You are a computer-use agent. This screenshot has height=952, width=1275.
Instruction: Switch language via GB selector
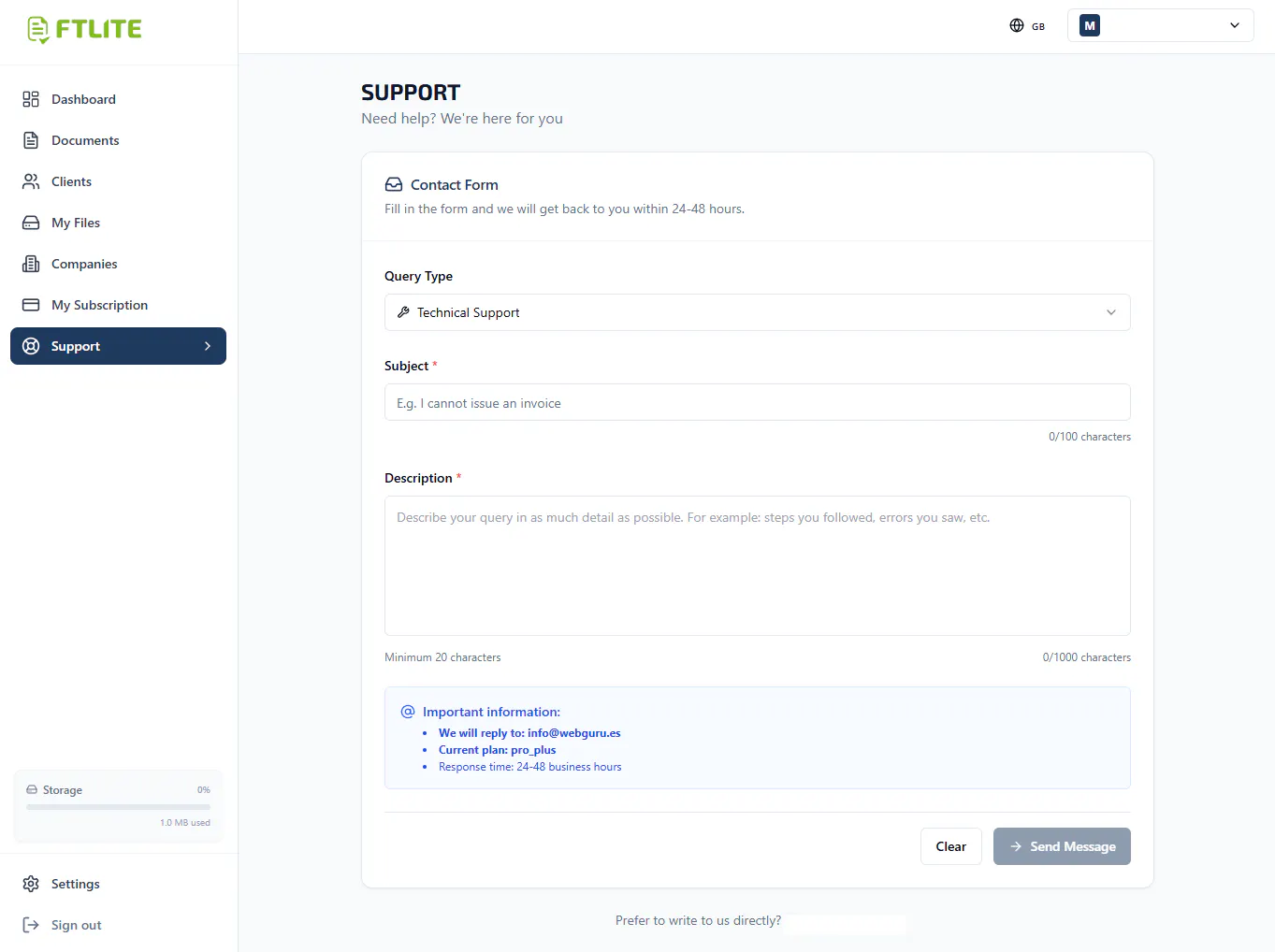pyautogui.click(x=1027, y=26)
